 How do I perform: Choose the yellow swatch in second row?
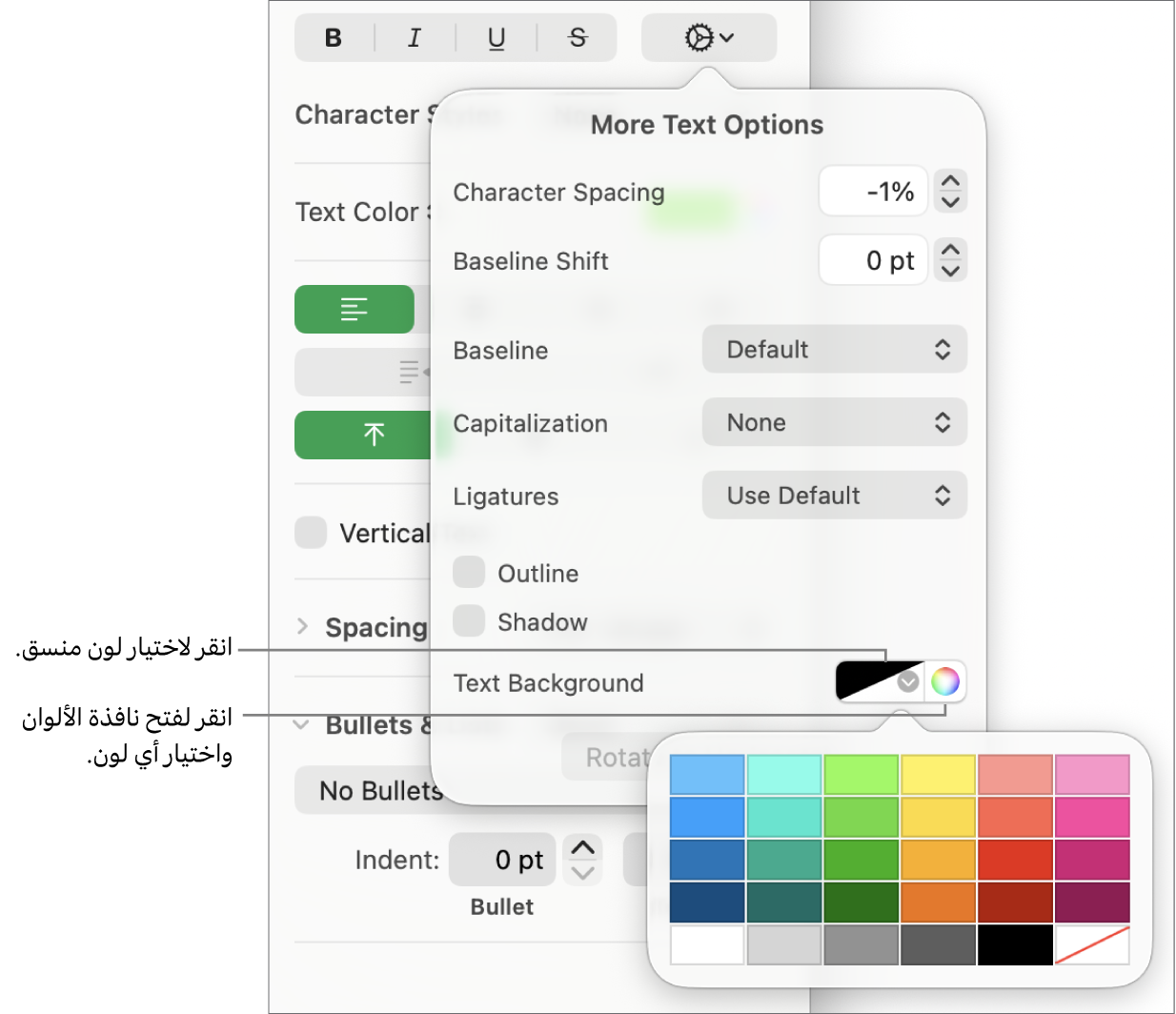pyautogui.click(x=939, y=817)
